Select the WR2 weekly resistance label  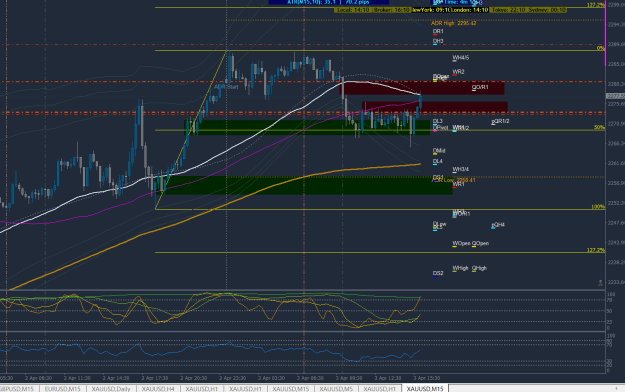(458, 72)
